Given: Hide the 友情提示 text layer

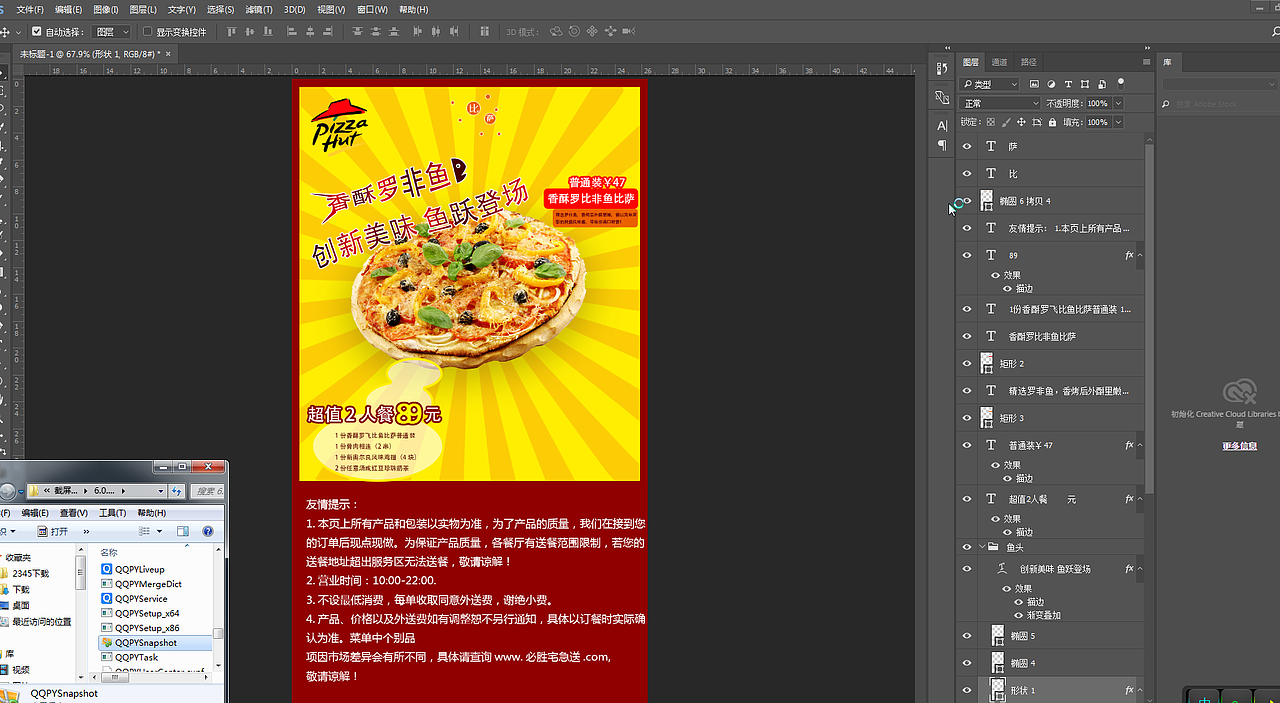Looking at the screenshot, I should (966, 228).
